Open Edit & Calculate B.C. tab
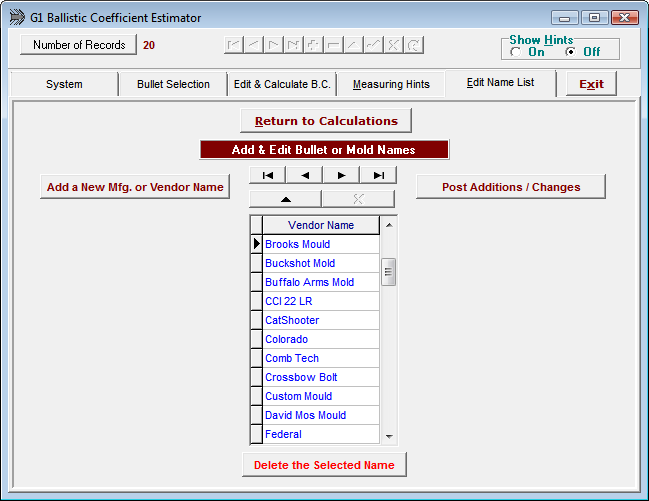649x501 pixels. 282,84
